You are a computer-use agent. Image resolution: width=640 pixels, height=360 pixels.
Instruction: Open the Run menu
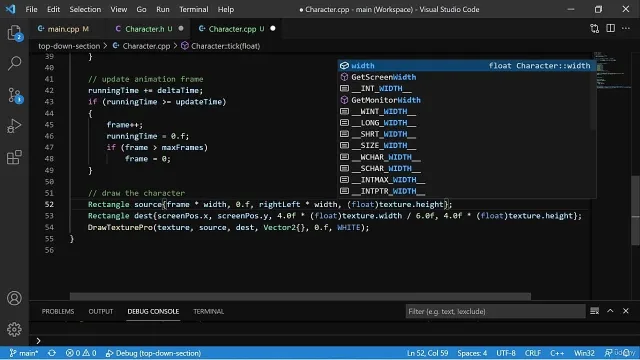163,9
